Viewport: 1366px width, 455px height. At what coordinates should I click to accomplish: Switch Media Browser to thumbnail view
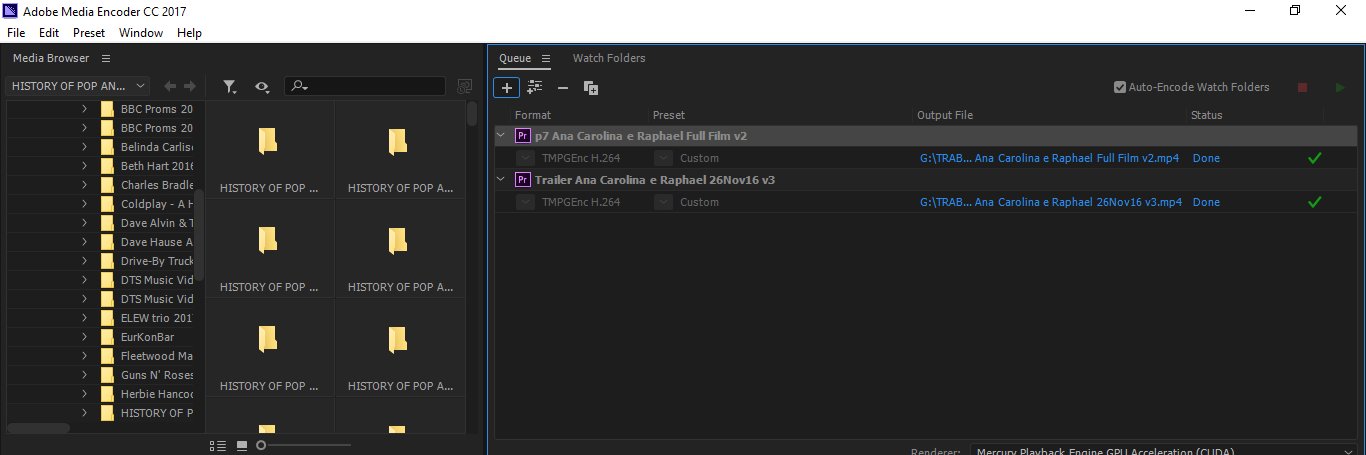[x=242, y=445]
